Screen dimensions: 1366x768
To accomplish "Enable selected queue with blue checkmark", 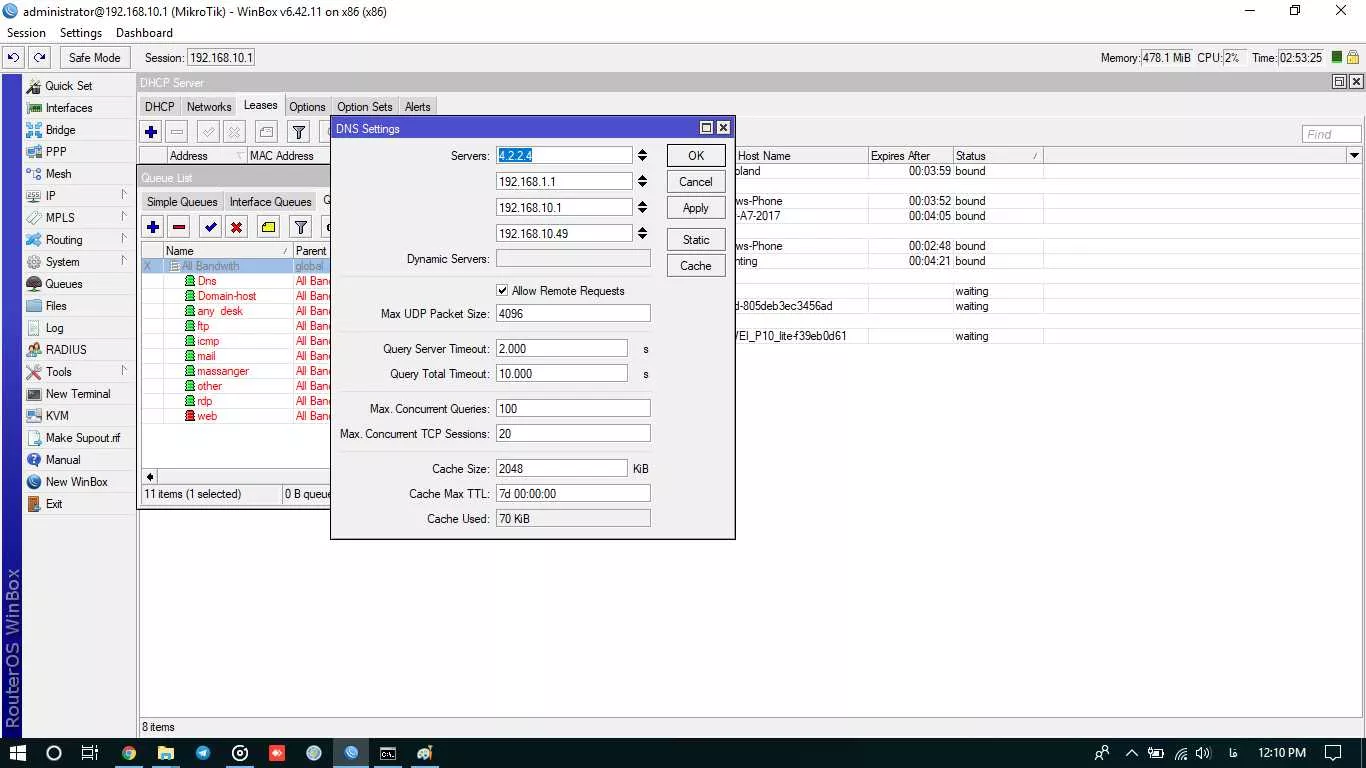I will coord(210,227).
